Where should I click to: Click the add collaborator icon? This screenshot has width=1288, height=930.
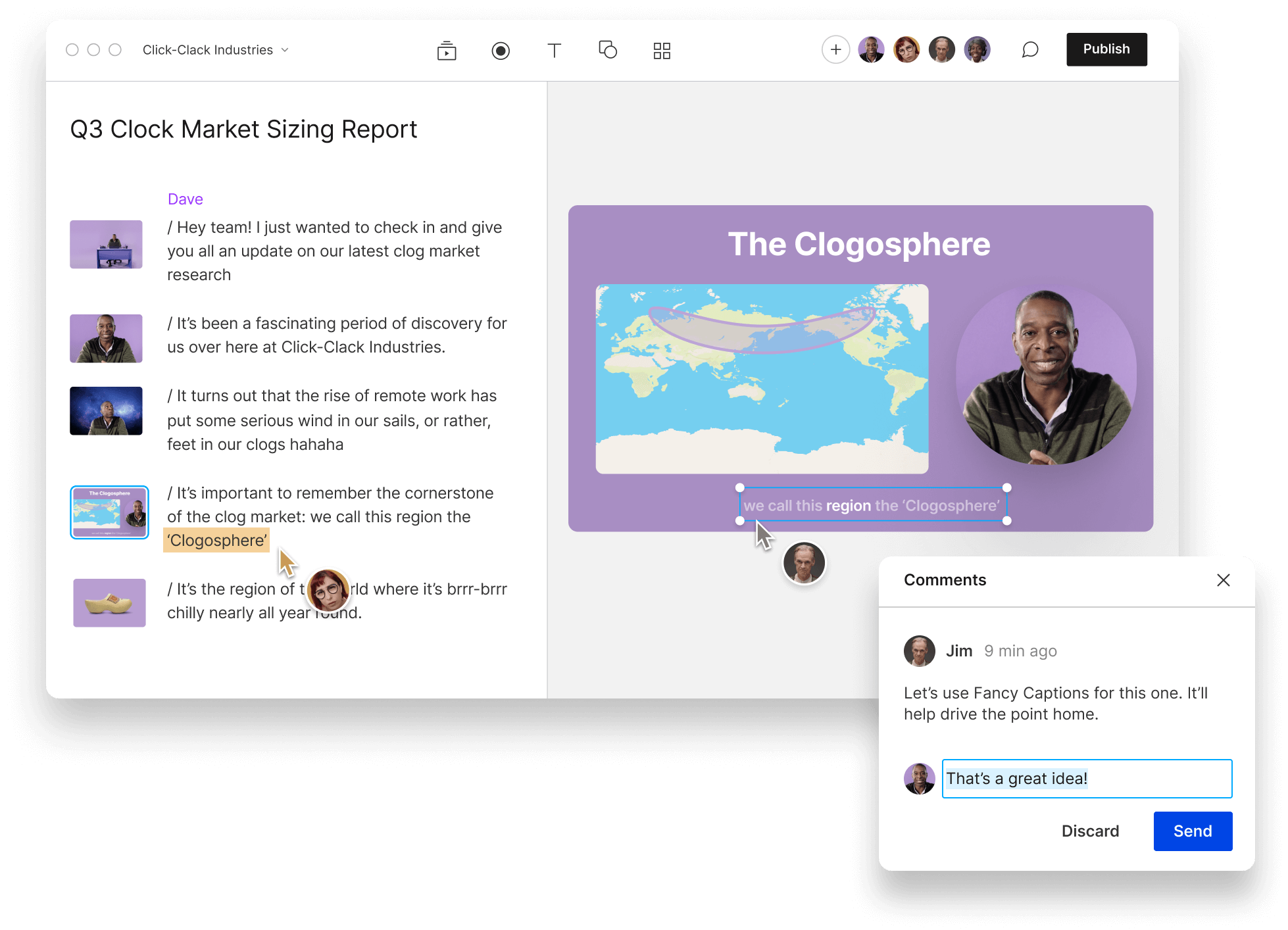[836, 49]
